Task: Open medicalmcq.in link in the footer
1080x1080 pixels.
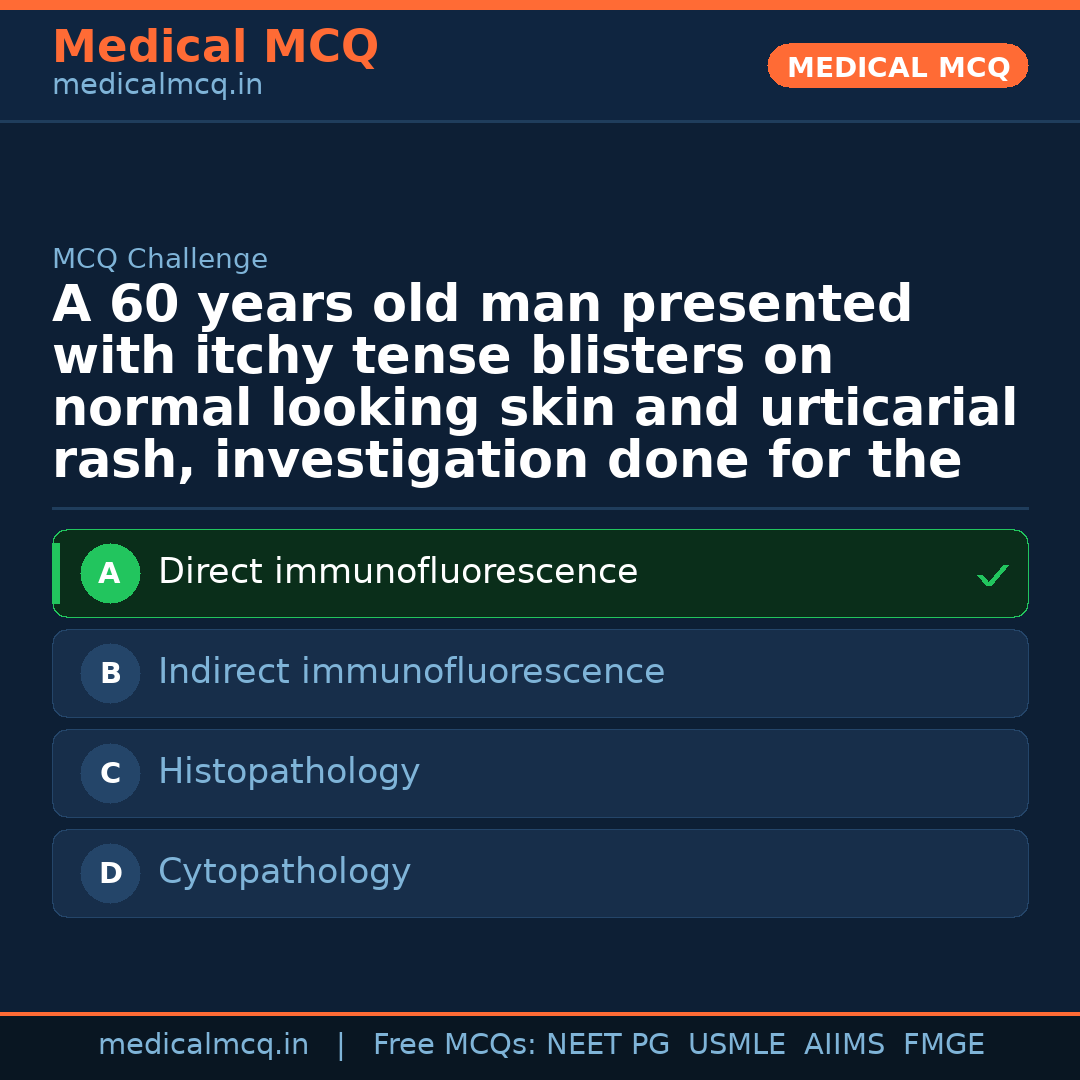Action: [203, 1045]
